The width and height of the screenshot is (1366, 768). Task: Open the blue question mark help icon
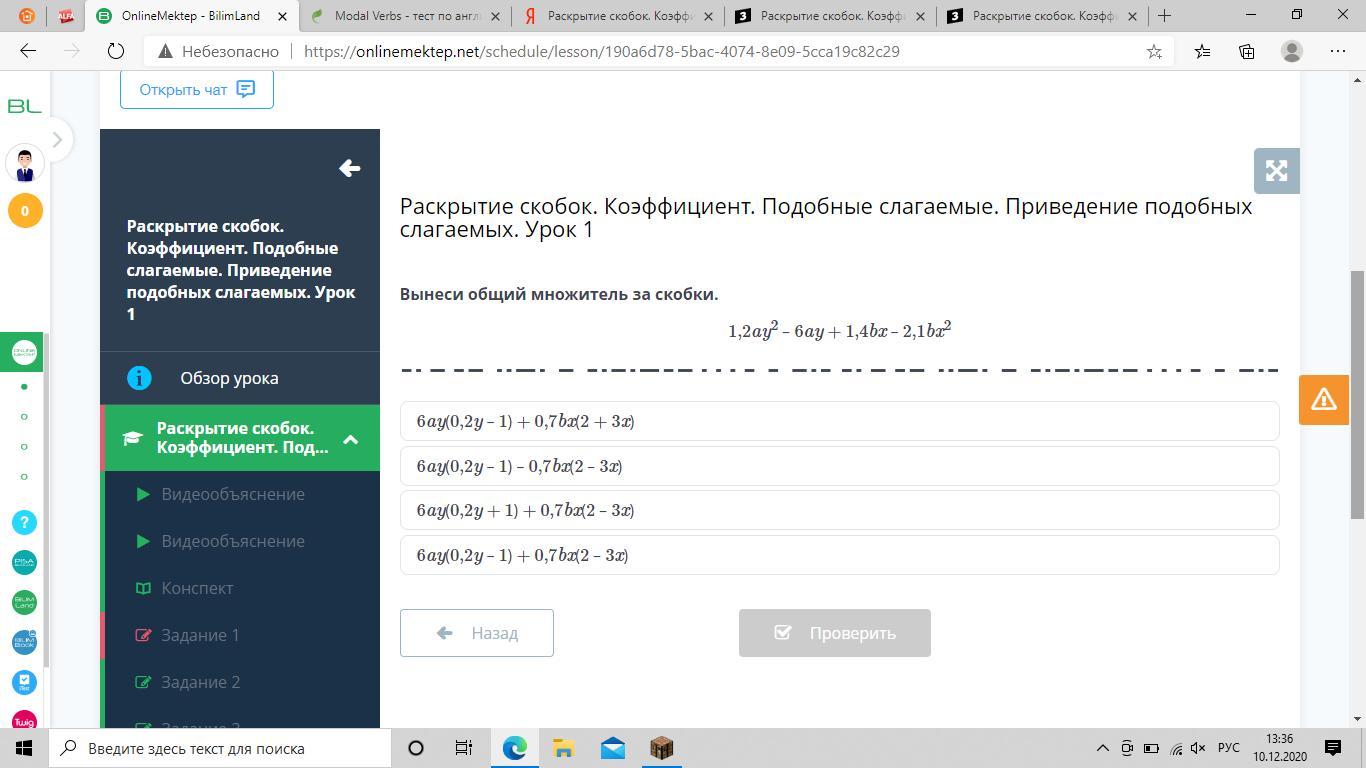pos(24,522)
